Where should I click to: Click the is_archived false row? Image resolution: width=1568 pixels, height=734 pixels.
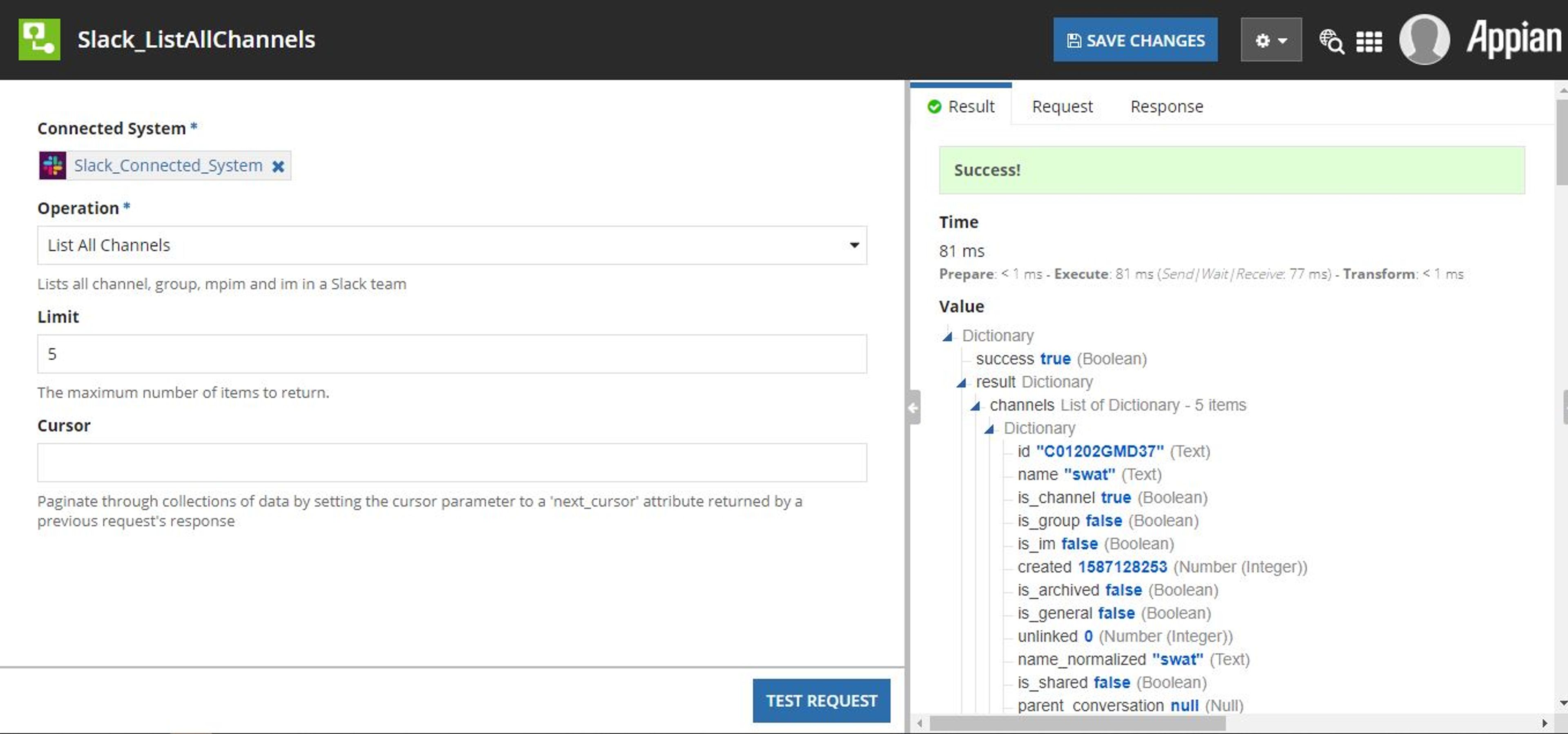tap(1118, 590)
